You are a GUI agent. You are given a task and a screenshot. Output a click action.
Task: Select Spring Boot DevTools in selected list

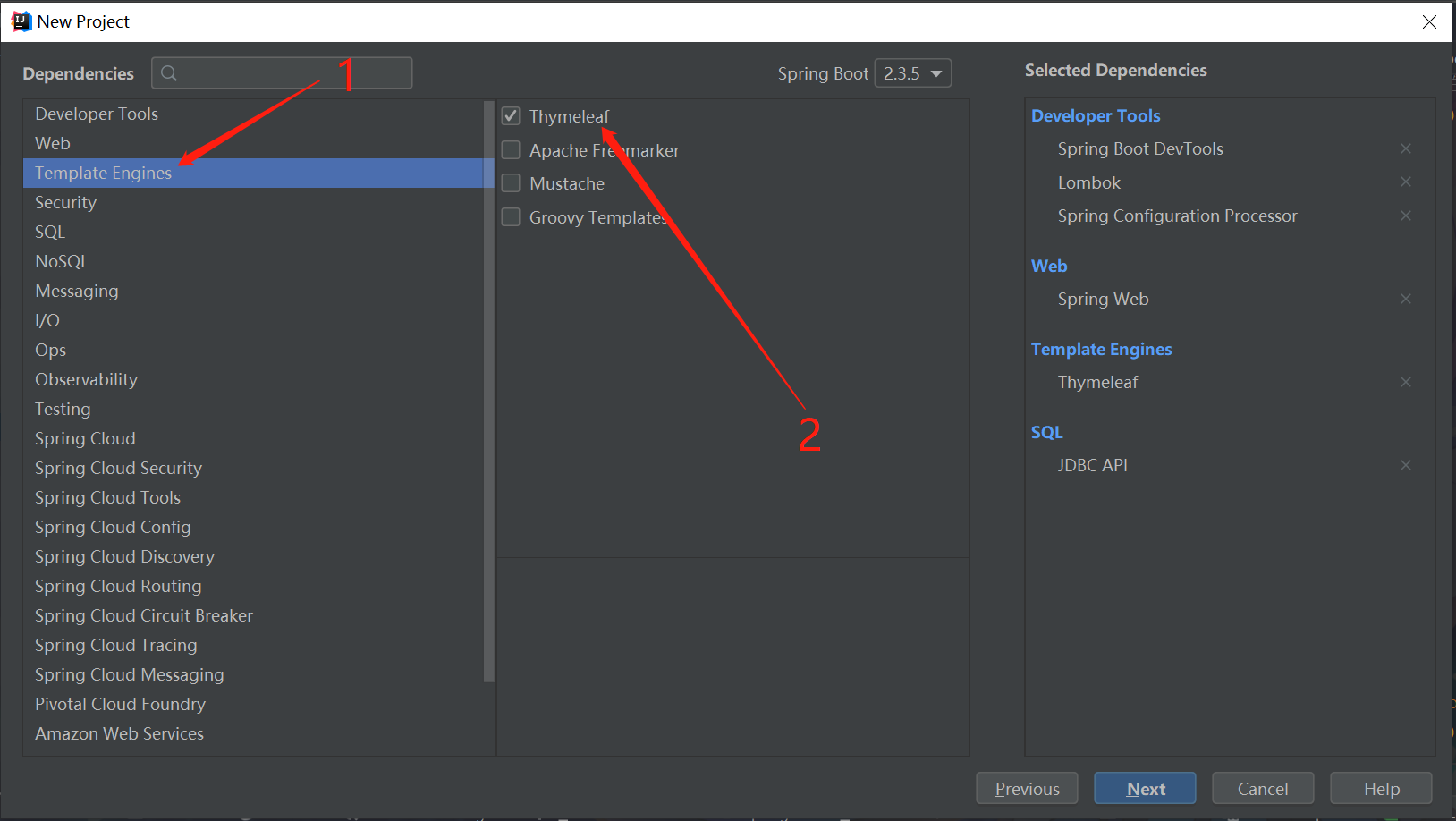pyautogui.click(x=1140, y=148)
